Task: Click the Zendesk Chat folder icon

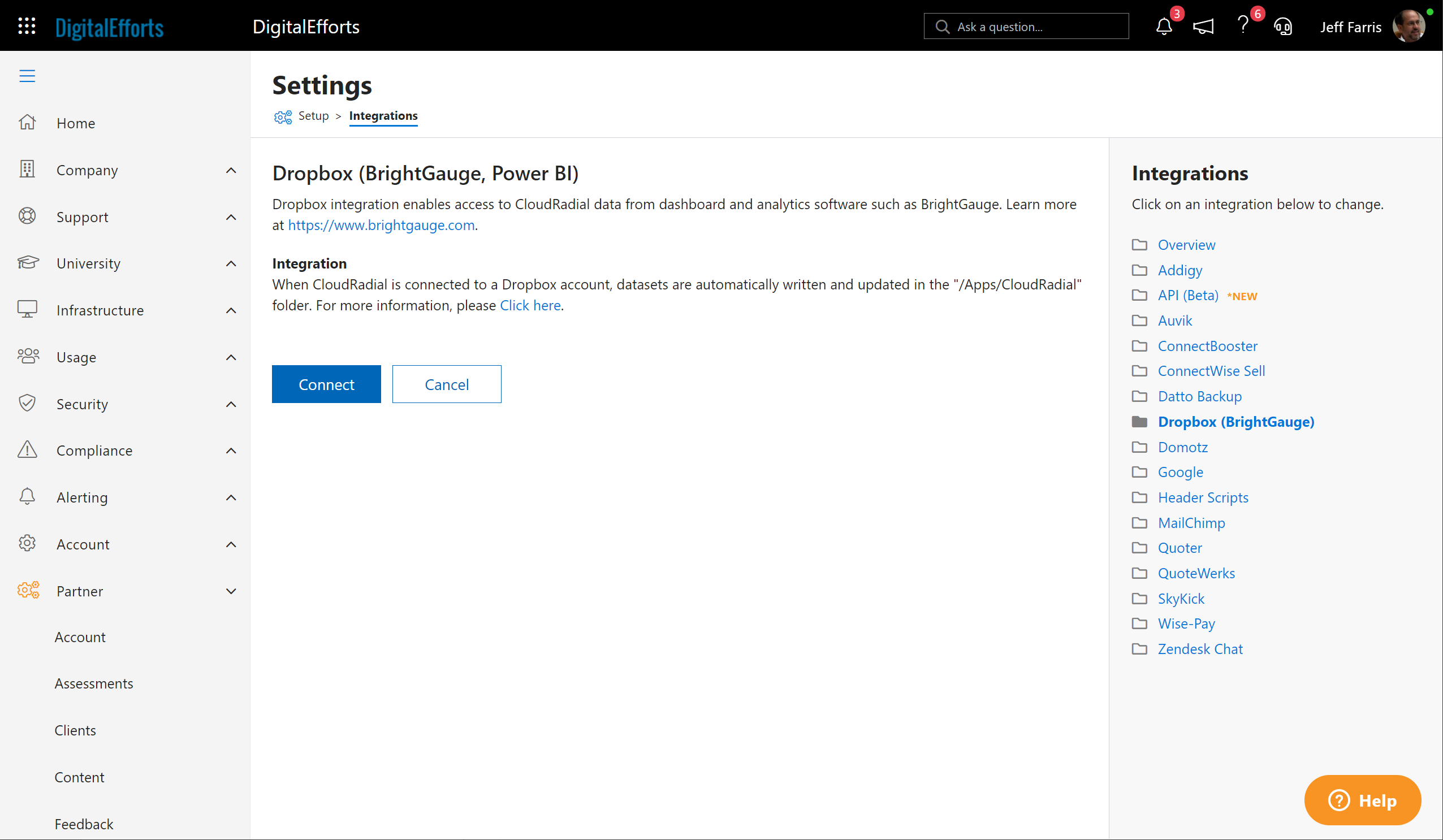Action: [1139, 649]
